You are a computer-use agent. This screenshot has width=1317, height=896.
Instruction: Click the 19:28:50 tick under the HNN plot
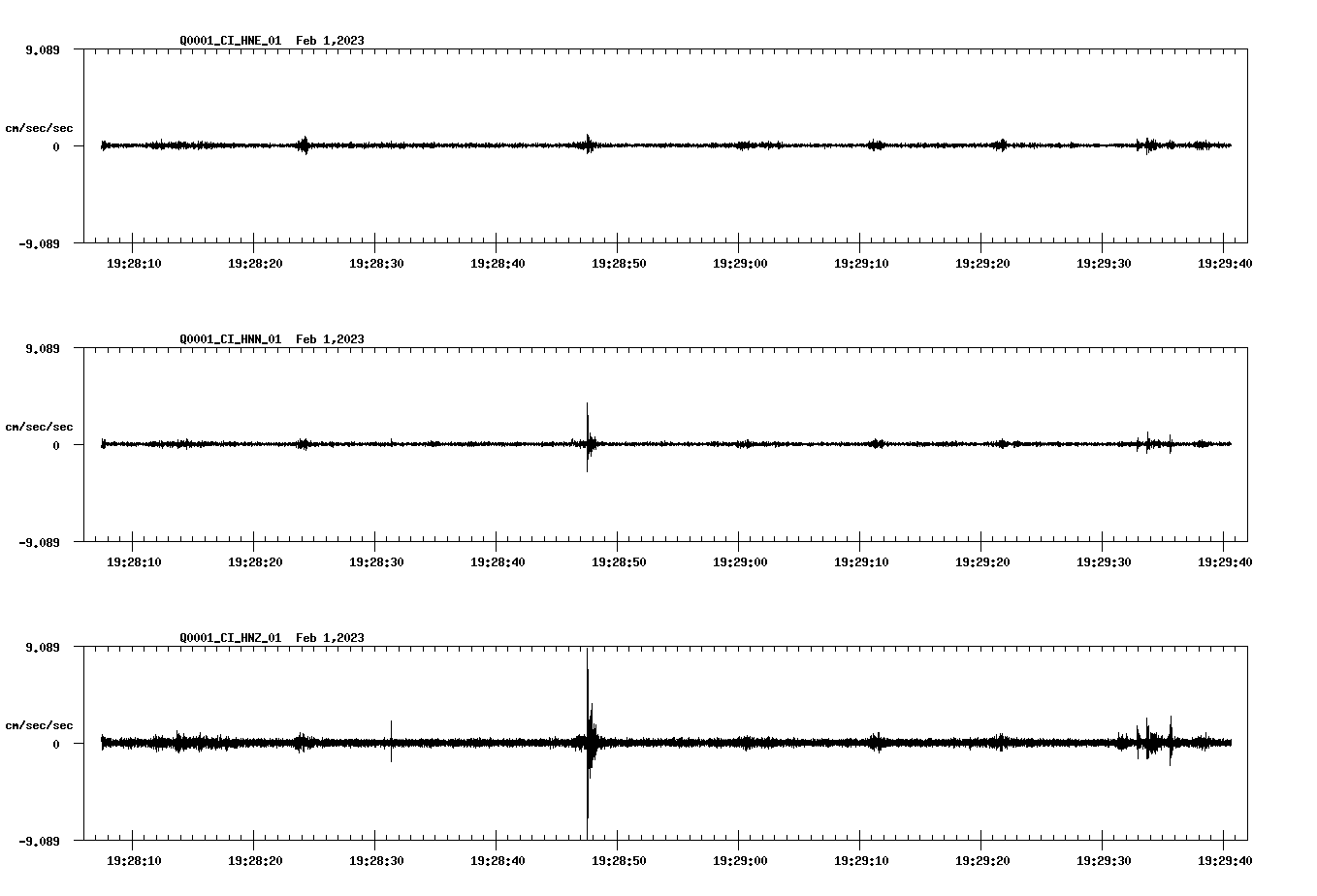[x=617, y=560]
